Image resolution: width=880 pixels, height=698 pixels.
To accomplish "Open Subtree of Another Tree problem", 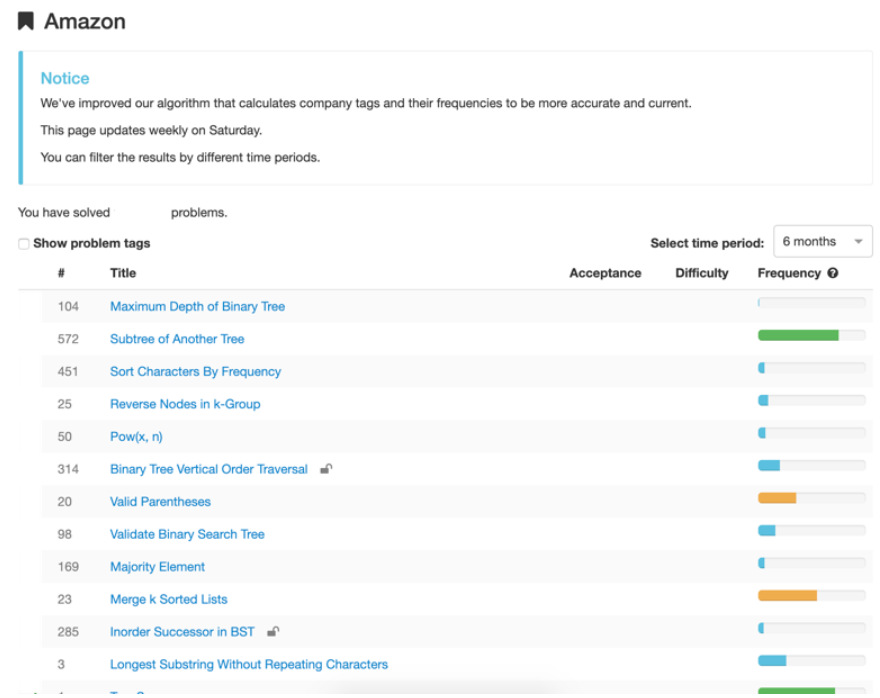I will tap(177, 339).
